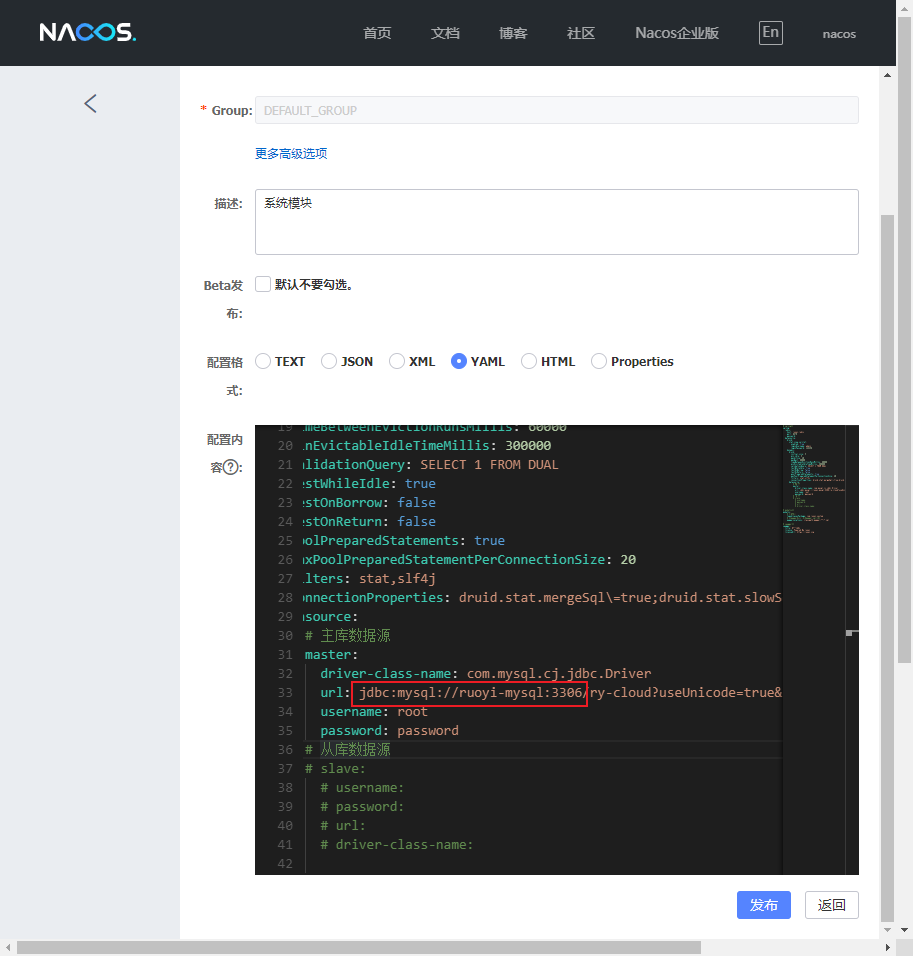913x956 pixels.
Task: Click the 返回 button
Action: (x=831, y=905)
